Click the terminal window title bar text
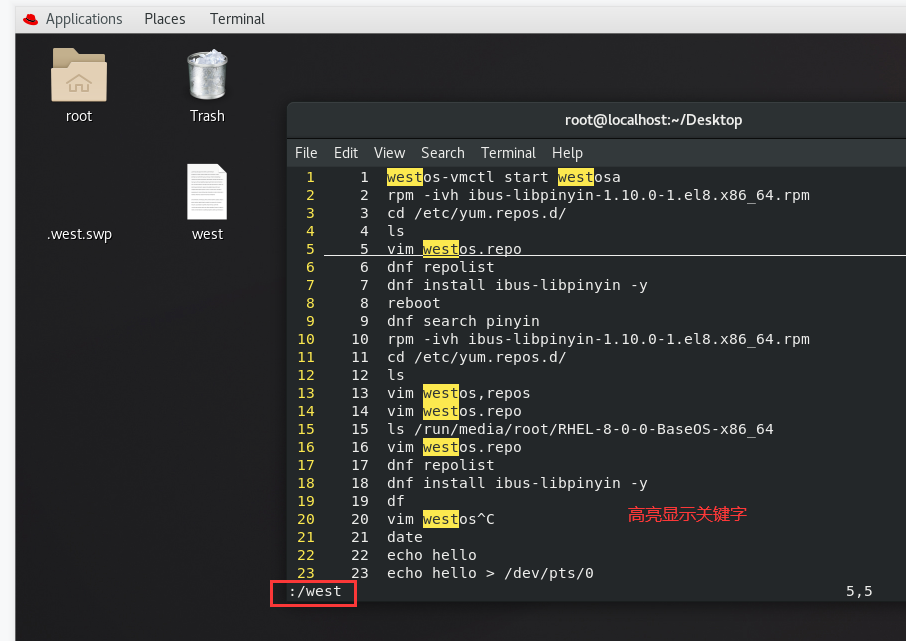This screenshot has height=641, width=906. 651,119
